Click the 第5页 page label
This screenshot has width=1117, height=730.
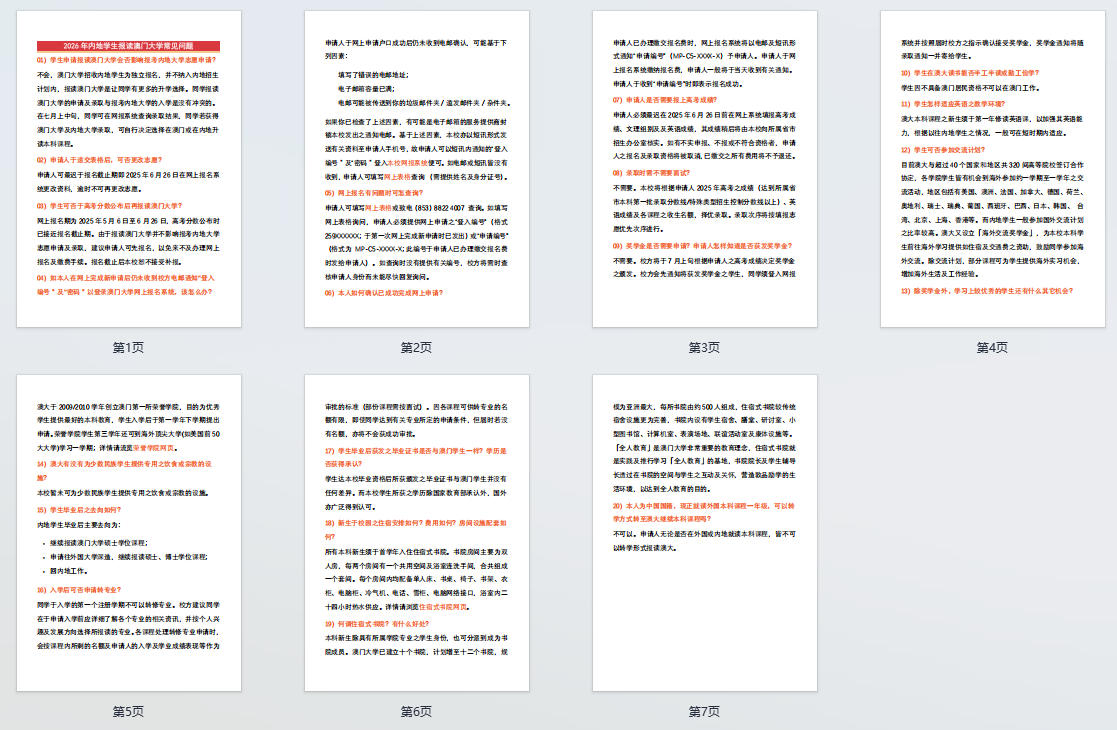coord(129,712)
